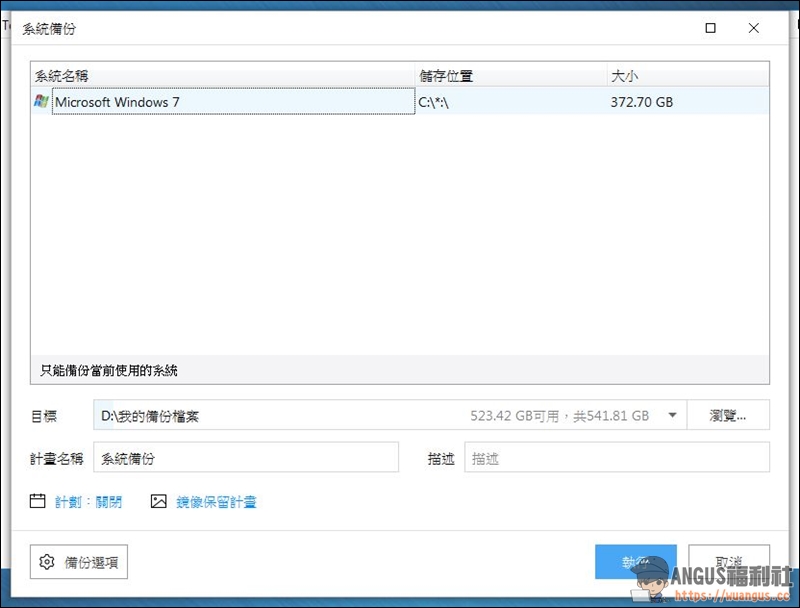Screen dimensions: 800x608
Task: Click the D:\我的備份檔案 destination path field
Action: point(280,416)
